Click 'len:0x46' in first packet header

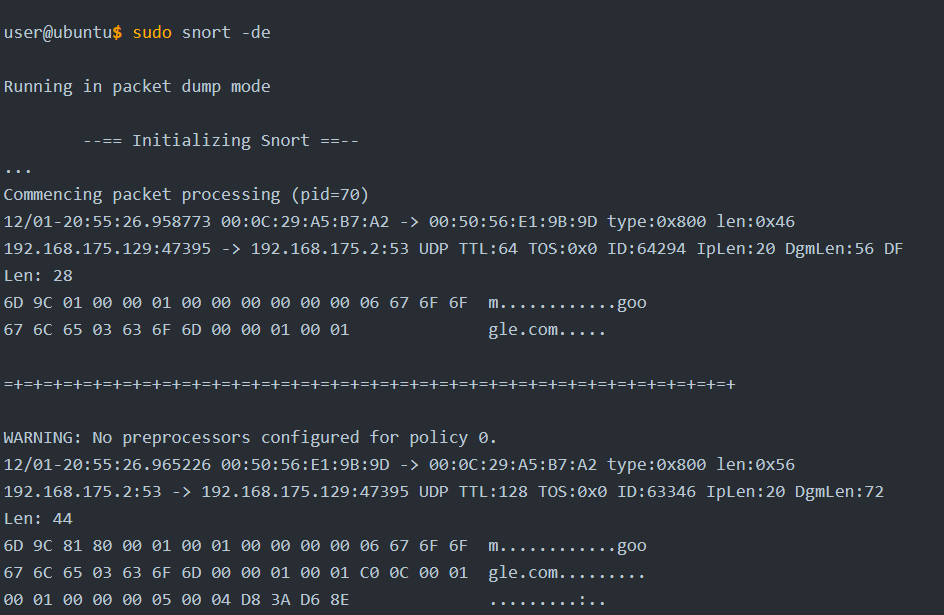pos(756,221)
